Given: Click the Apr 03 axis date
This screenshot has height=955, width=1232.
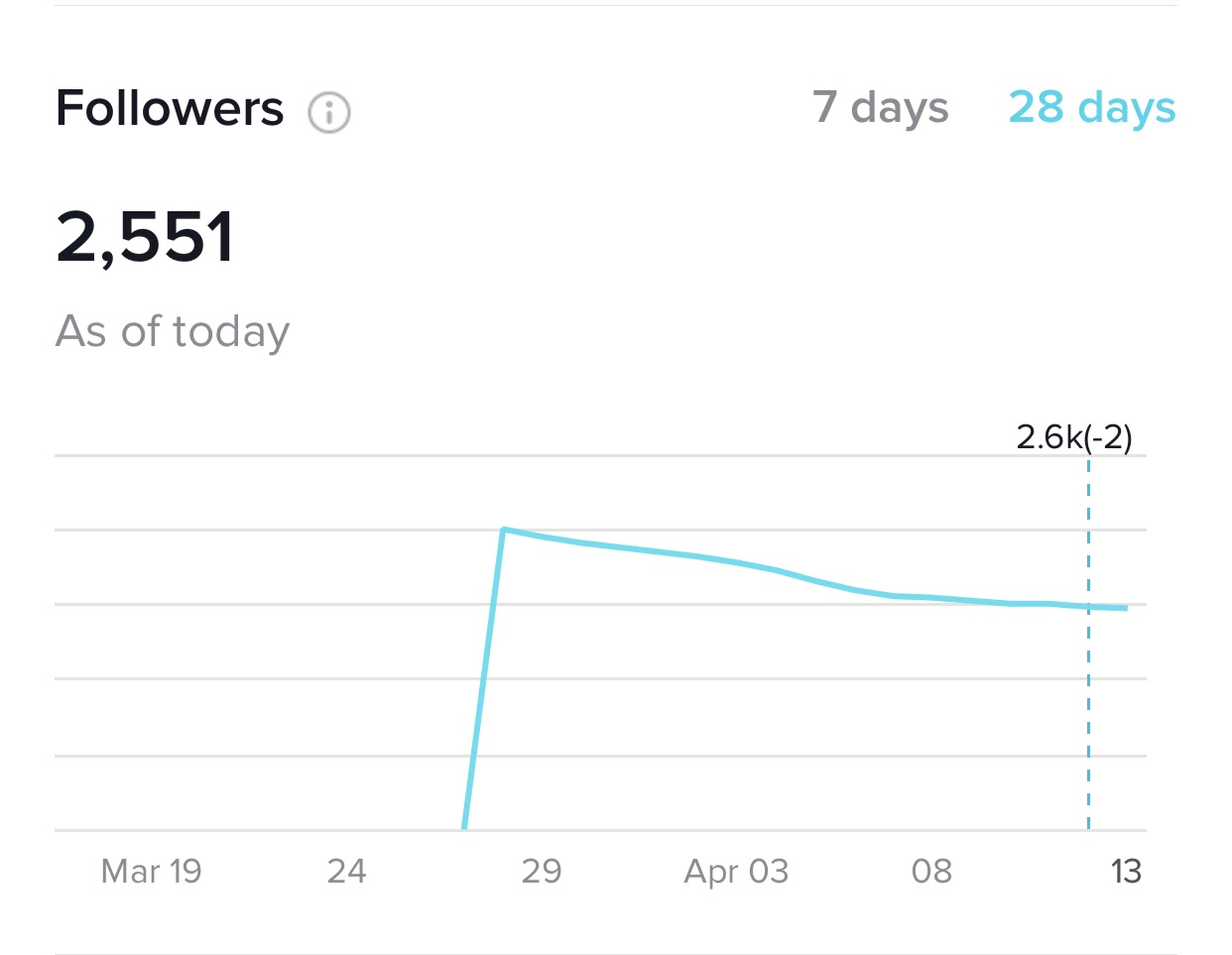Looking at the screenshot, I should (x=736, y=871).
